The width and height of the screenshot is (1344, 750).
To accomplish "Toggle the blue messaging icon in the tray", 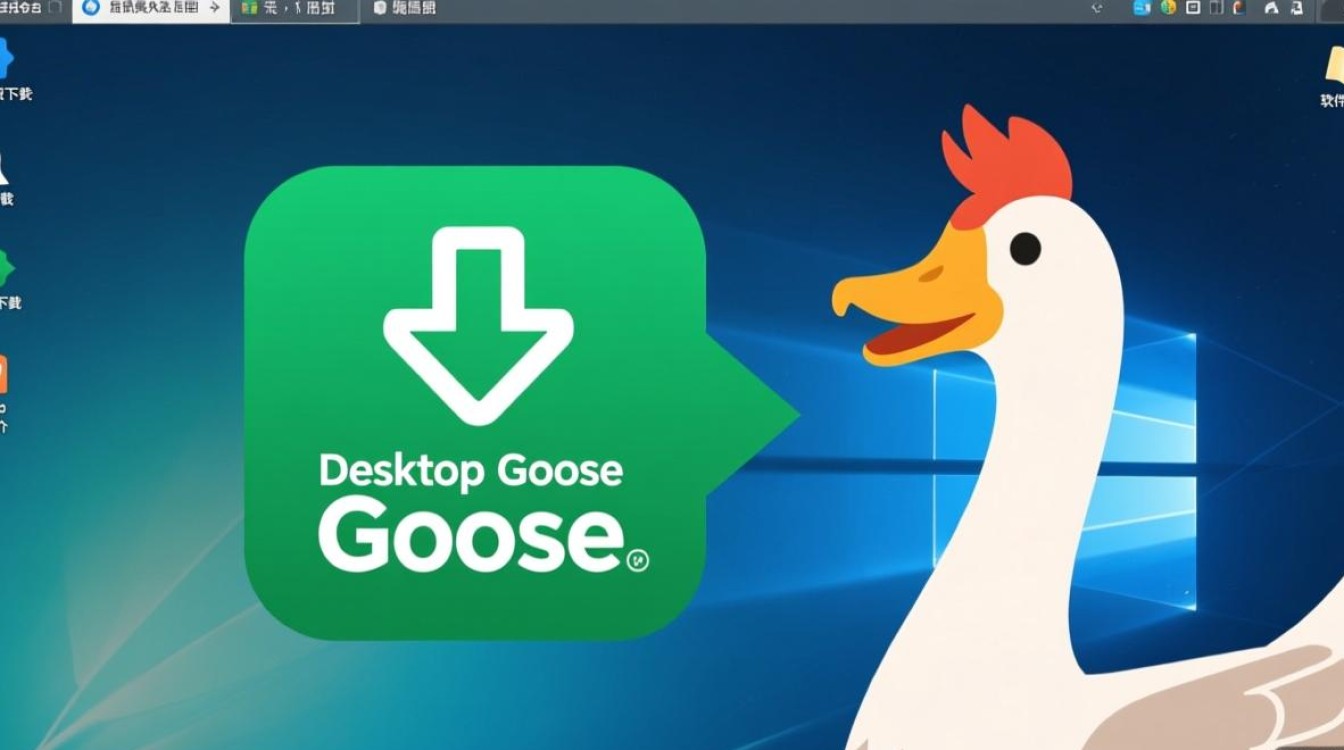I will point(1143,9).
